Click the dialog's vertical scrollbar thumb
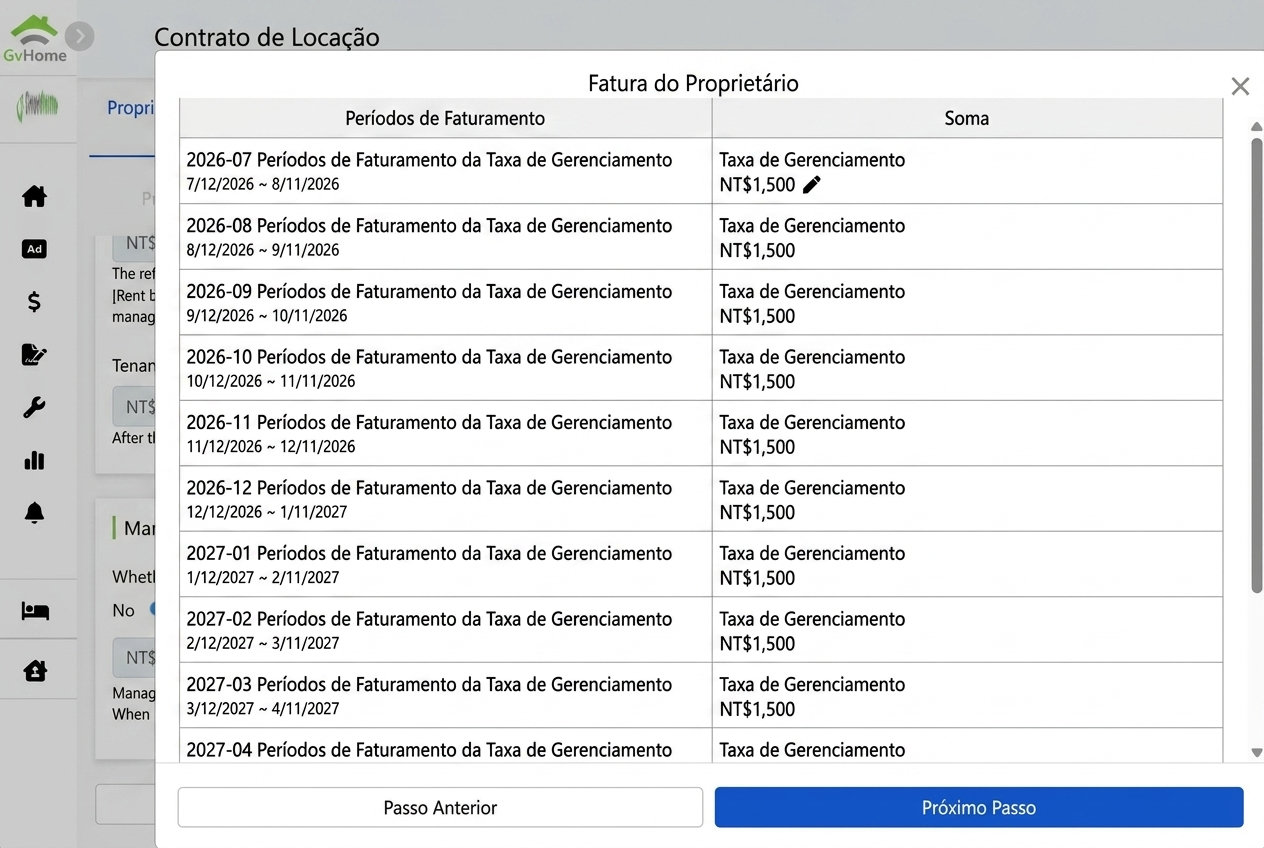Screen dimensions: 1264x848 (1256, 364)
